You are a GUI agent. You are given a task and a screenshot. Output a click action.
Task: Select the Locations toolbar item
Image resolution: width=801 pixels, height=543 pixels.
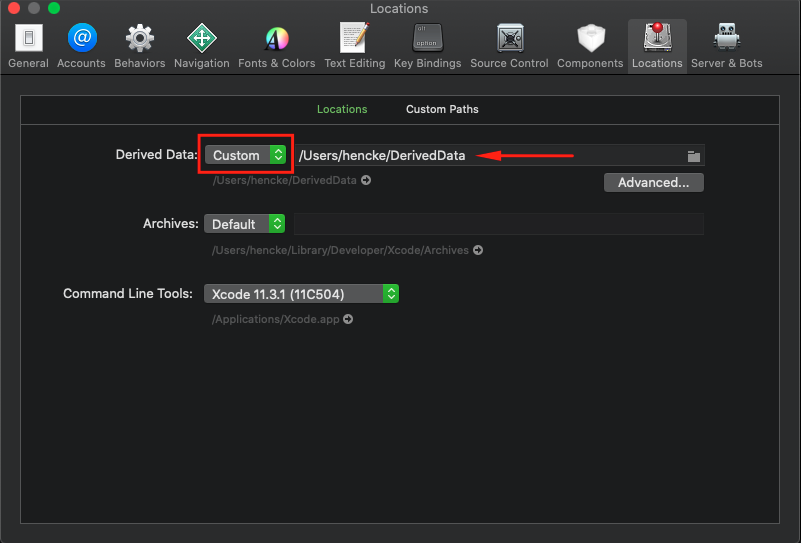(657, 46)
